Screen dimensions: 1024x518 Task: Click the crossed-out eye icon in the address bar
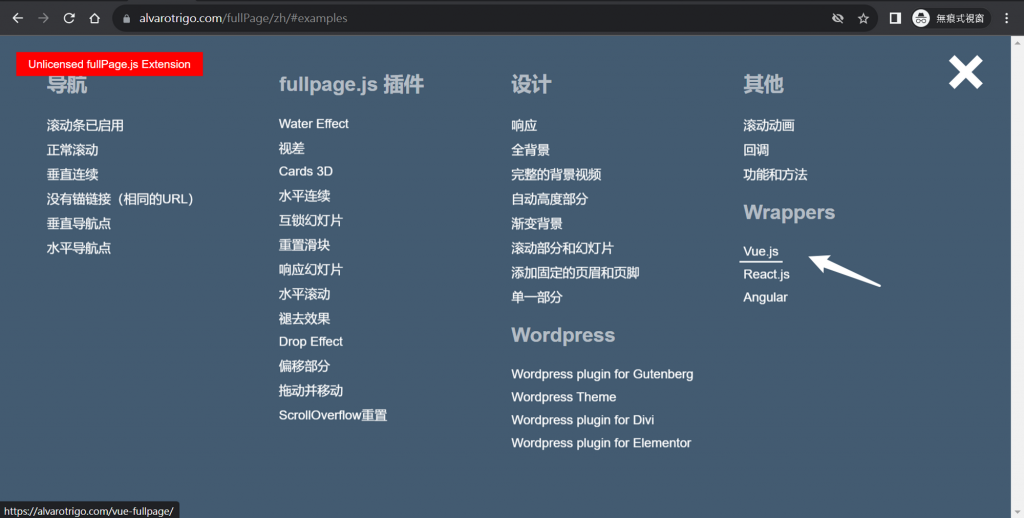point(837,18)
